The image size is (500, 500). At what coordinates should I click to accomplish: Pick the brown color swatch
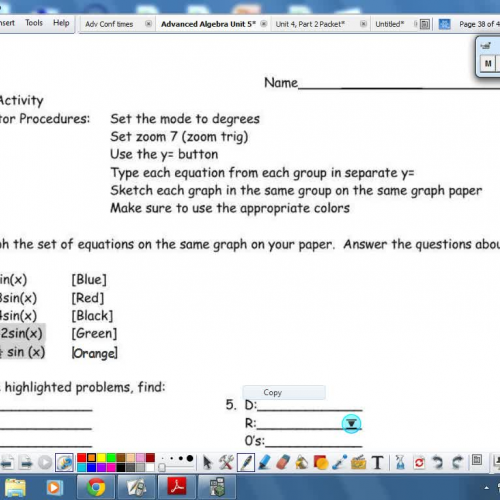[121, 458]
